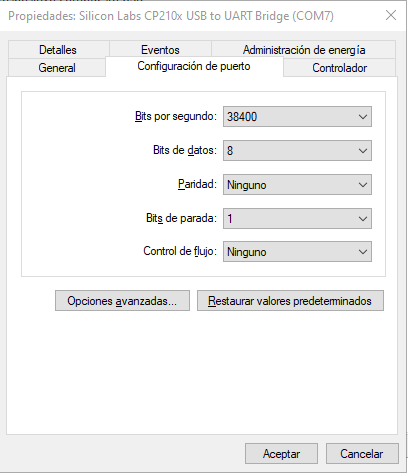Confirm with the Aceptar button

point(281,453)
